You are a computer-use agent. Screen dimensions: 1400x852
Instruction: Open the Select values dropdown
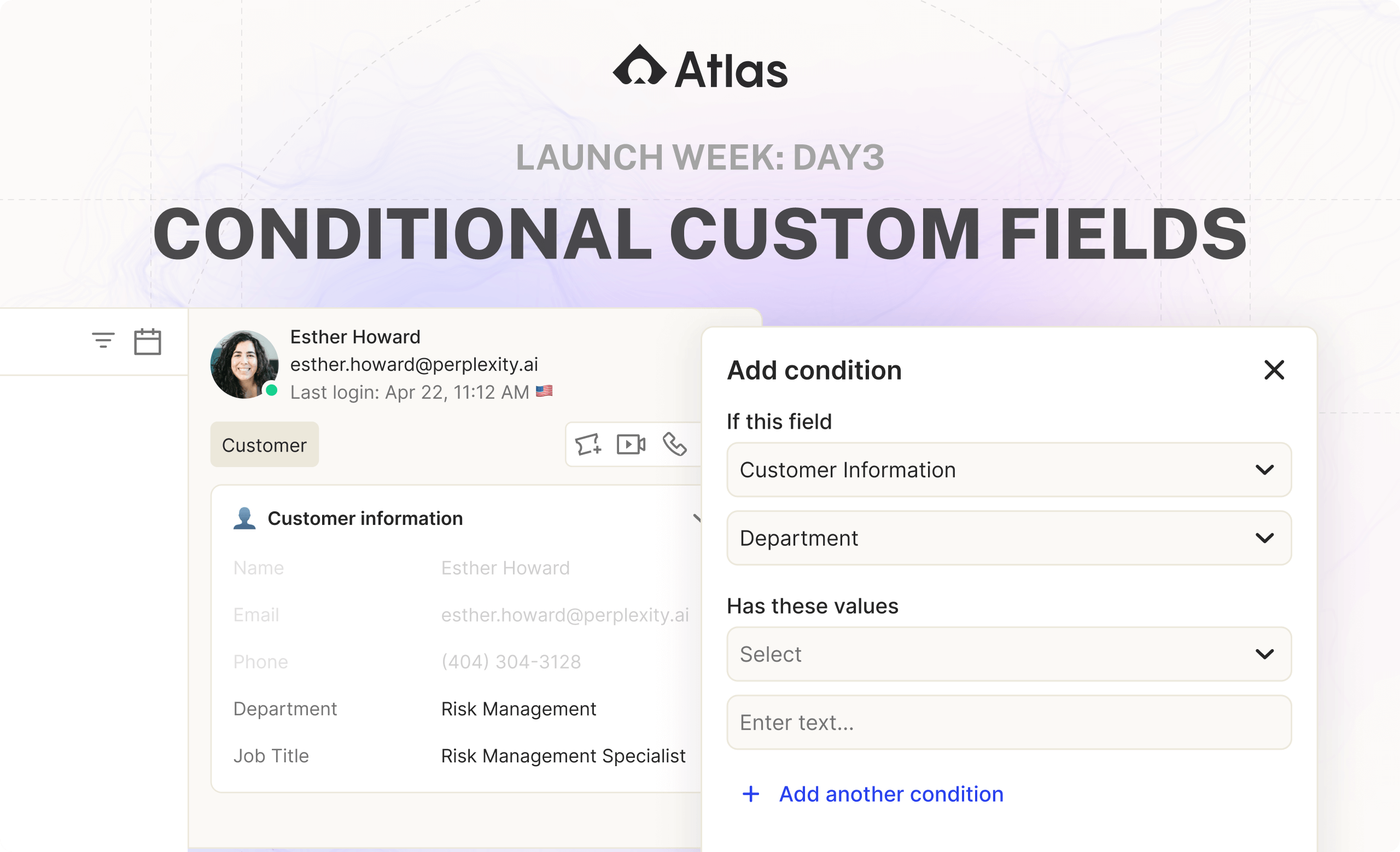[1009, 655]
